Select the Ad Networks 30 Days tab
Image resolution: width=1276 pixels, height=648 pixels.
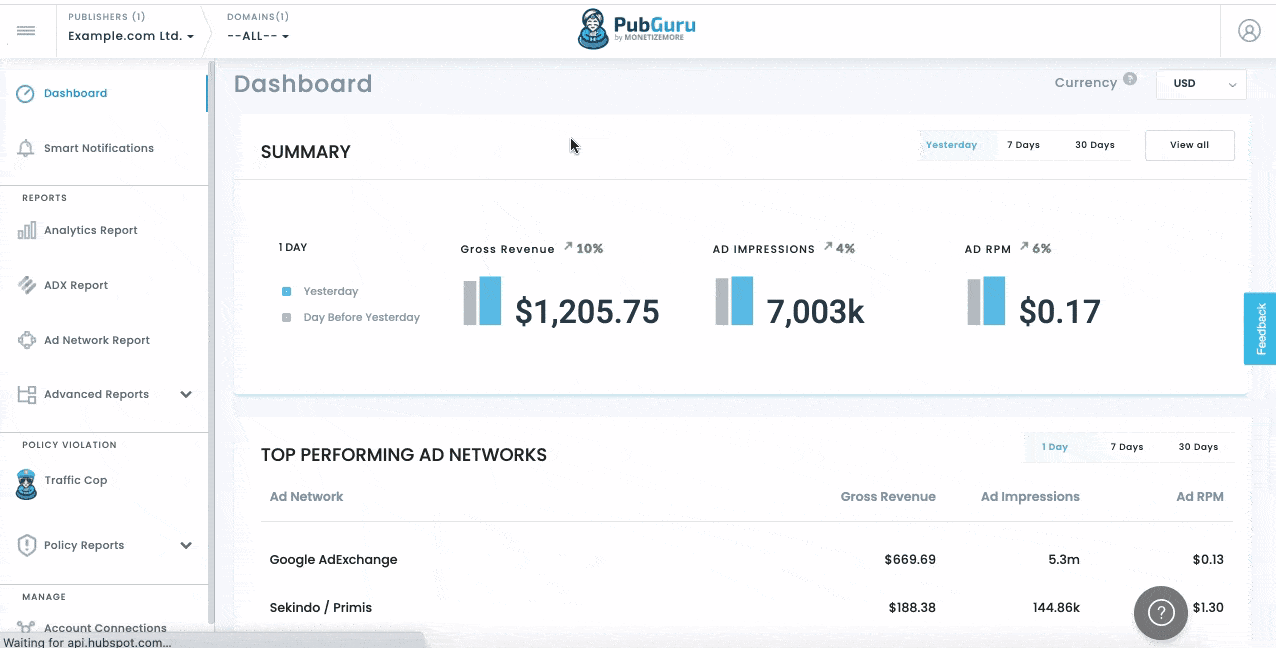(1198, 447)
